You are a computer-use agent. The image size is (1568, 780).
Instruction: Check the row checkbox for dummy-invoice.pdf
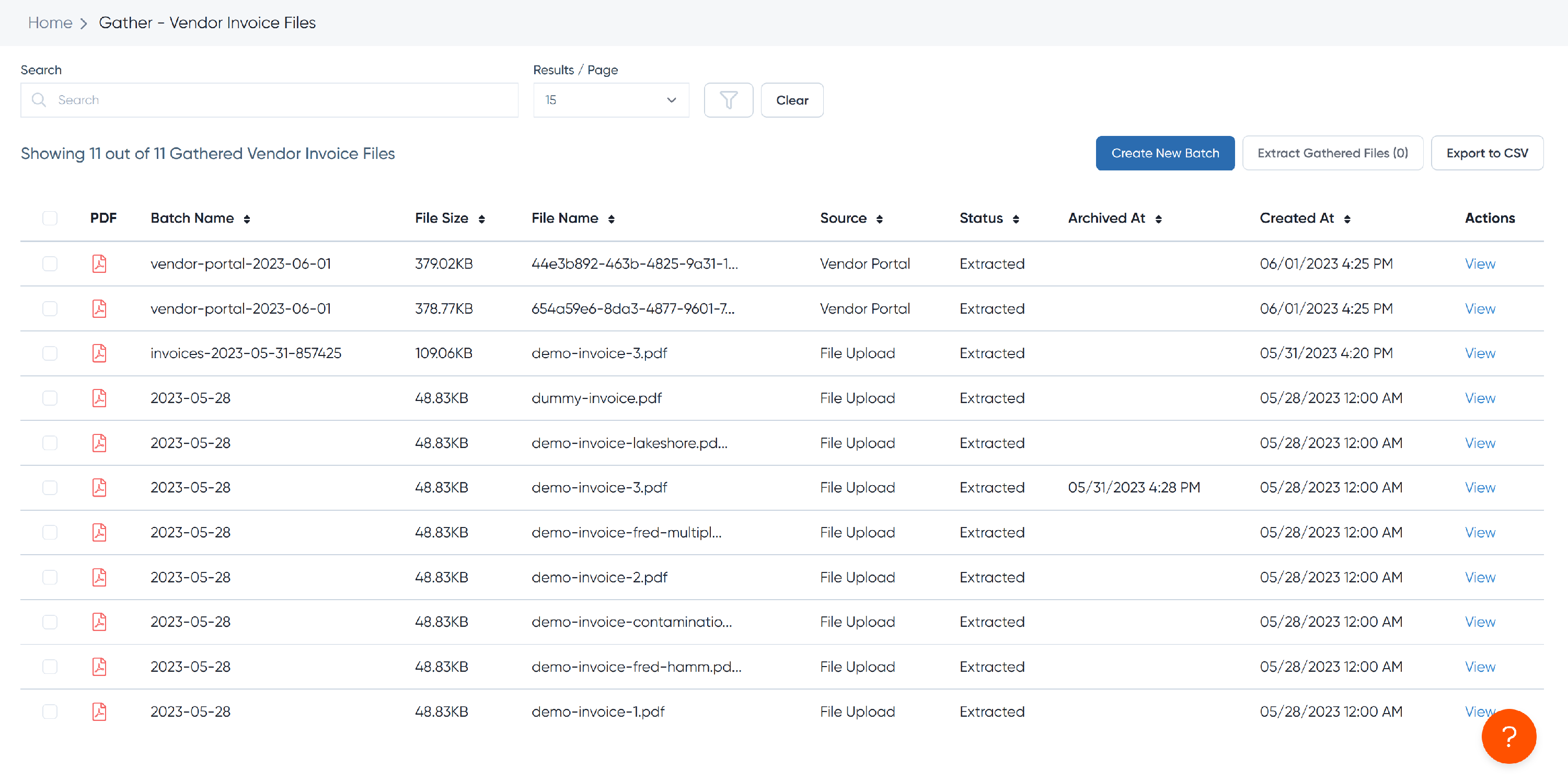(50, 398)
